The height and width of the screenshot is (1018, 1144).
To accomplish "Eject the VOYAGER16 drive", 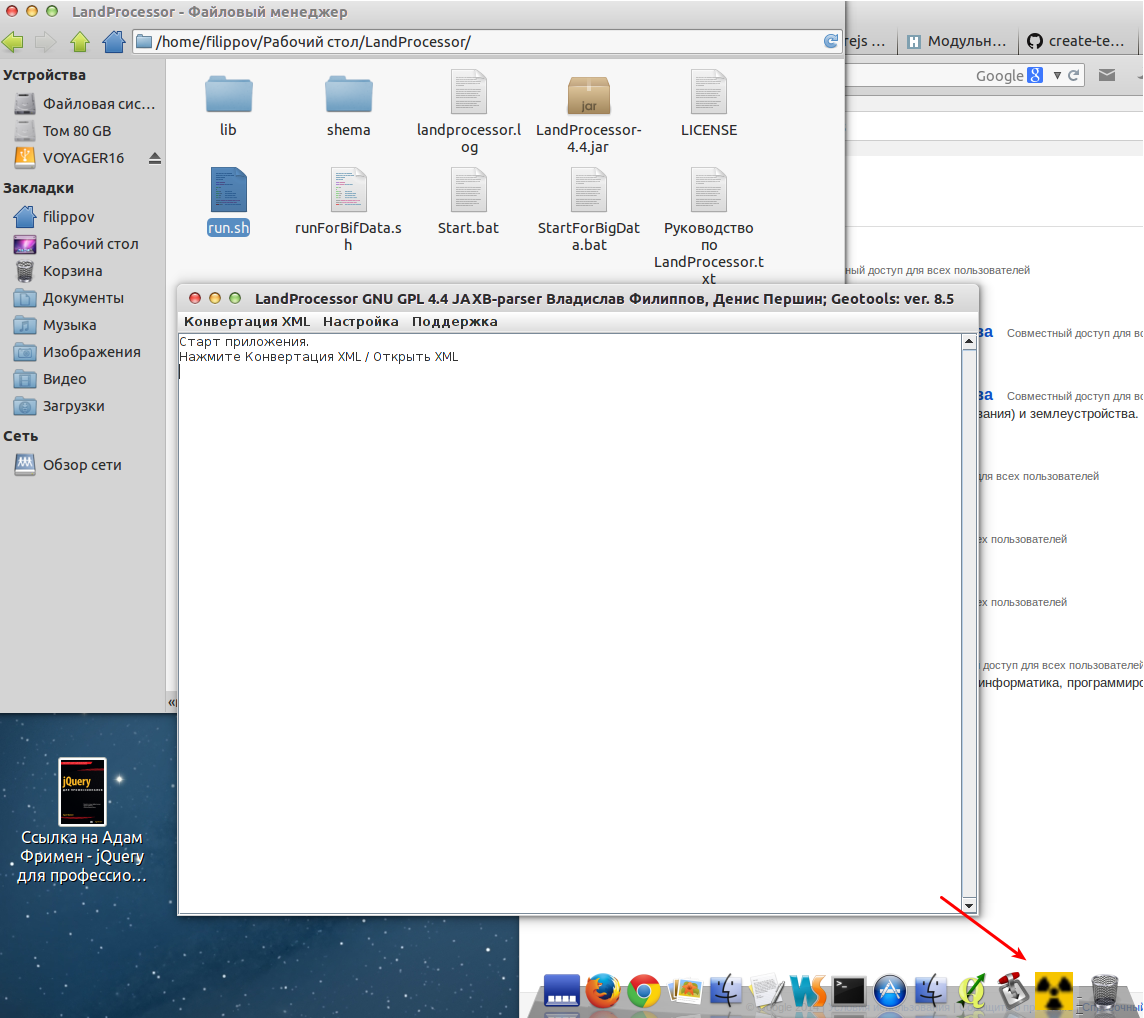I will (155, 158).
